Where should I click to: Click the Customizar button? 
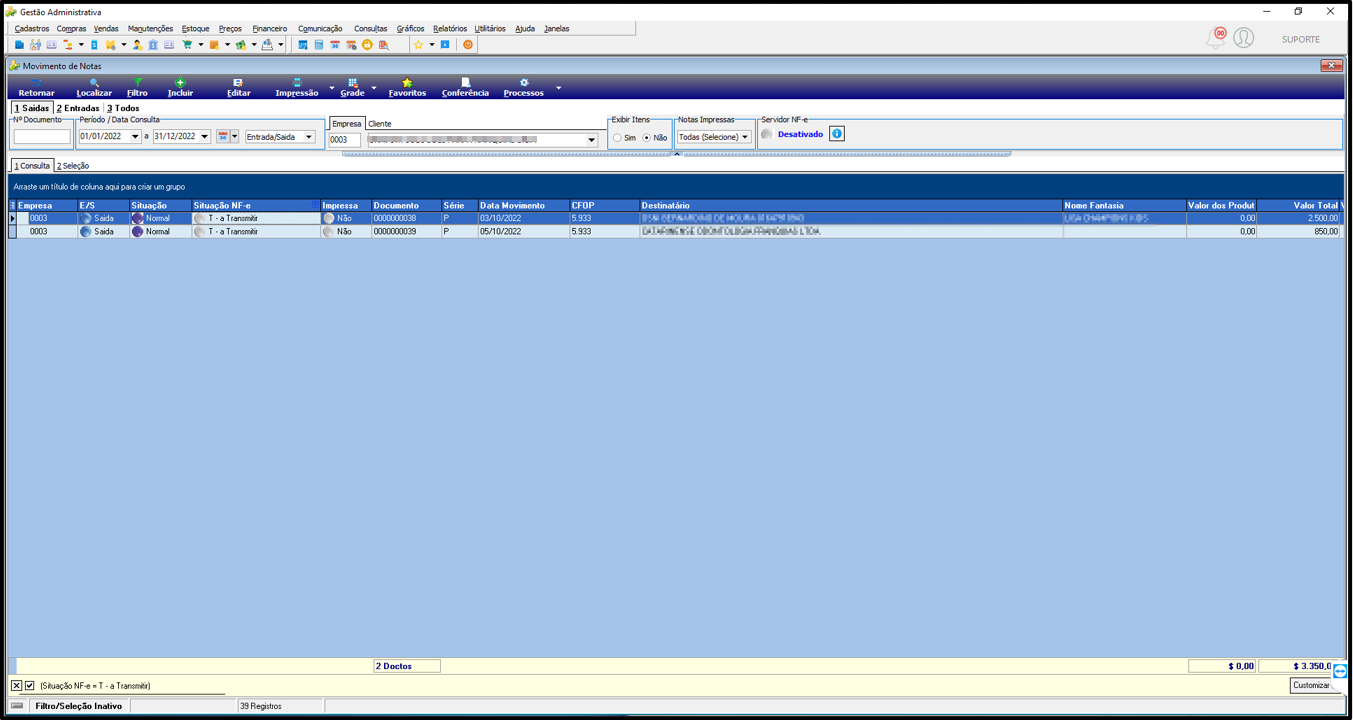click(x=1311, y=685)
